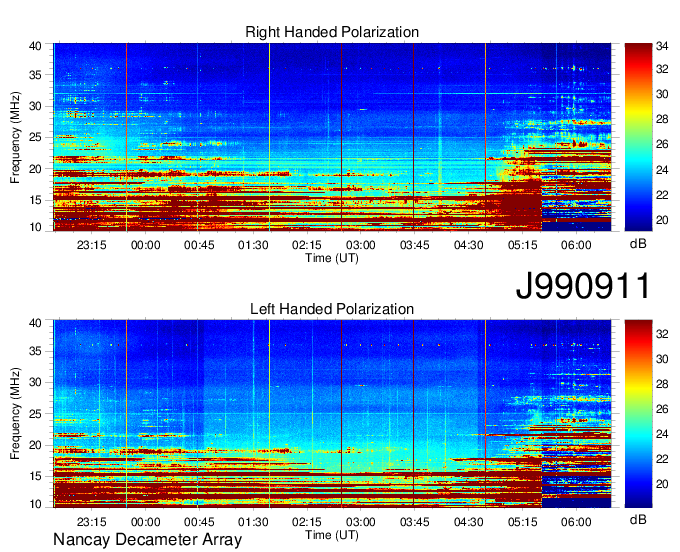Click the 04:30 tick on Right Handed plot
680x552 pixels.
point(468,245)
